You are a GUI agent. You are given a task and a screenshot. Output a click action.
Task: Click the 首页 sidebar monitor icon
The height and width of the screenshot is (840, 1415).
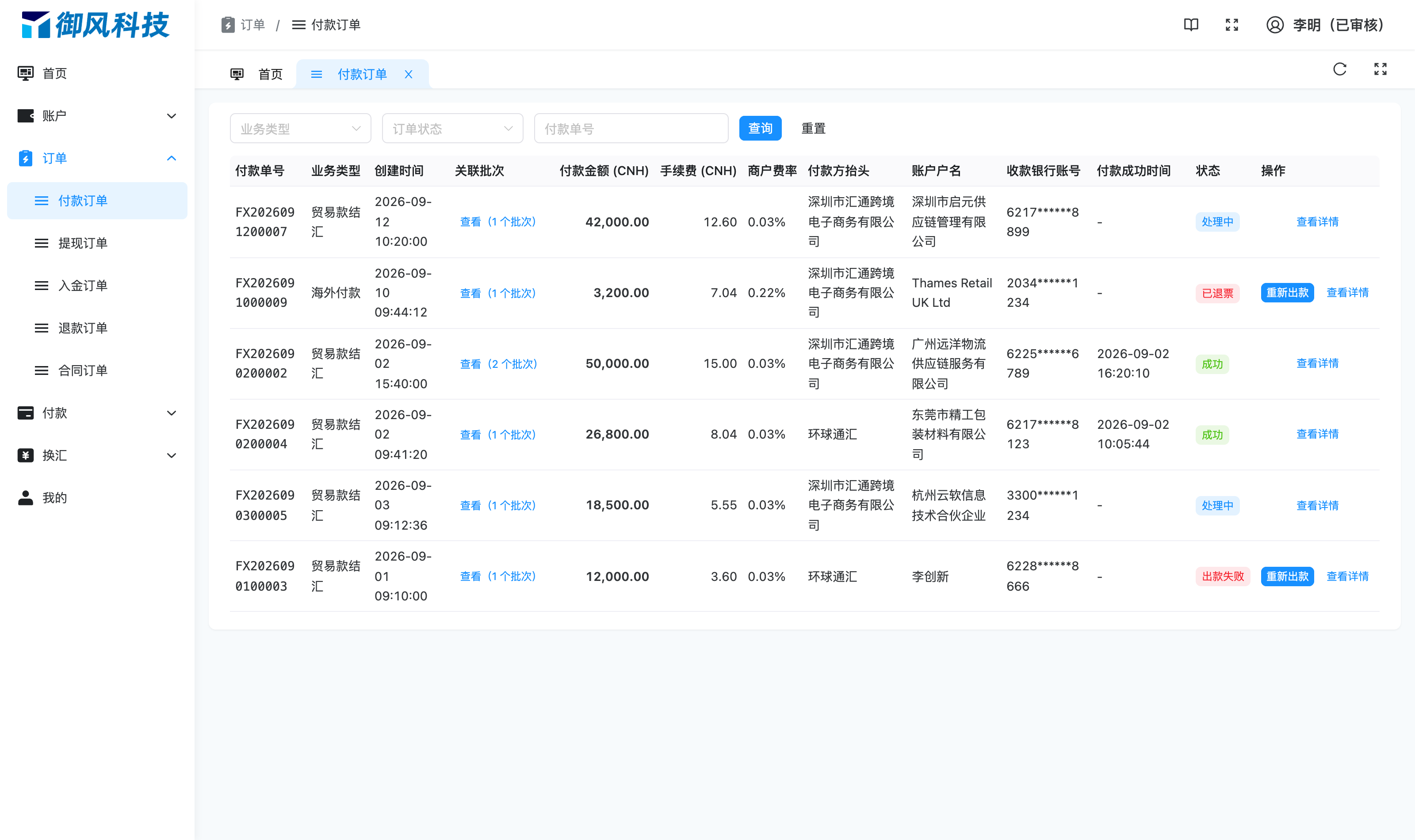(26, 73)
